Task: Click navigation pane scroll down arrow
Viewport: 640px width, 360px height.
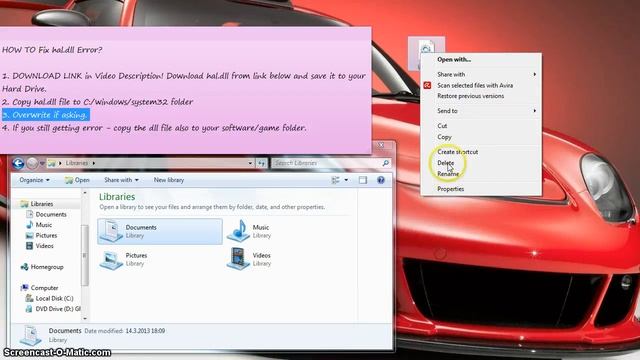Action: (x=85, y=318)
